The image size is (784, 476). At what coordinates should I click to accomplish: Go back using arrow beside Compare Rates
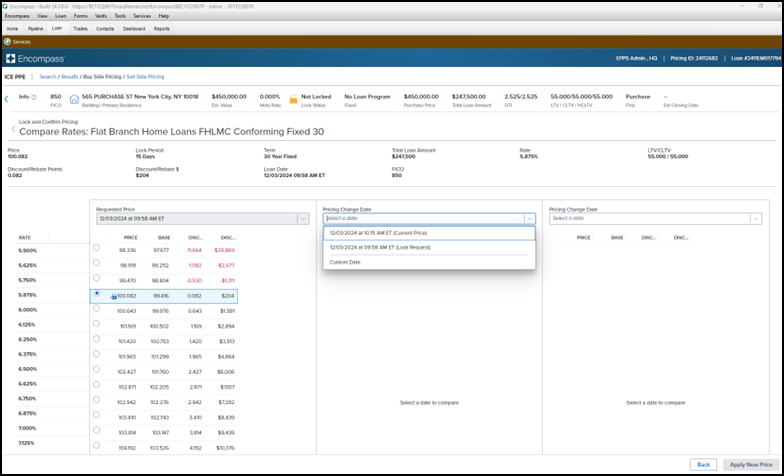14,128
